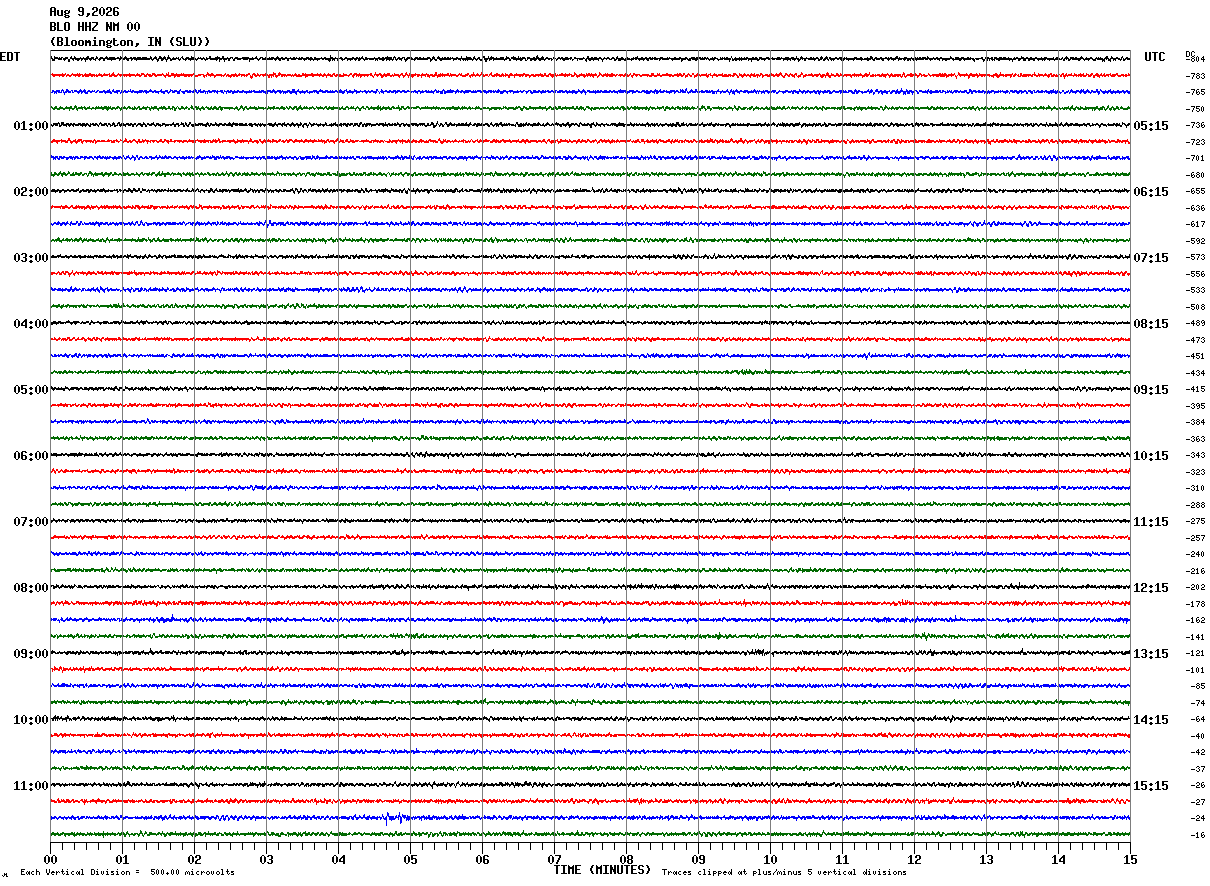The height and width of the screenshot is (886, 1210).
Task: Click the 01:00 EDT time label
Action: 31,126
